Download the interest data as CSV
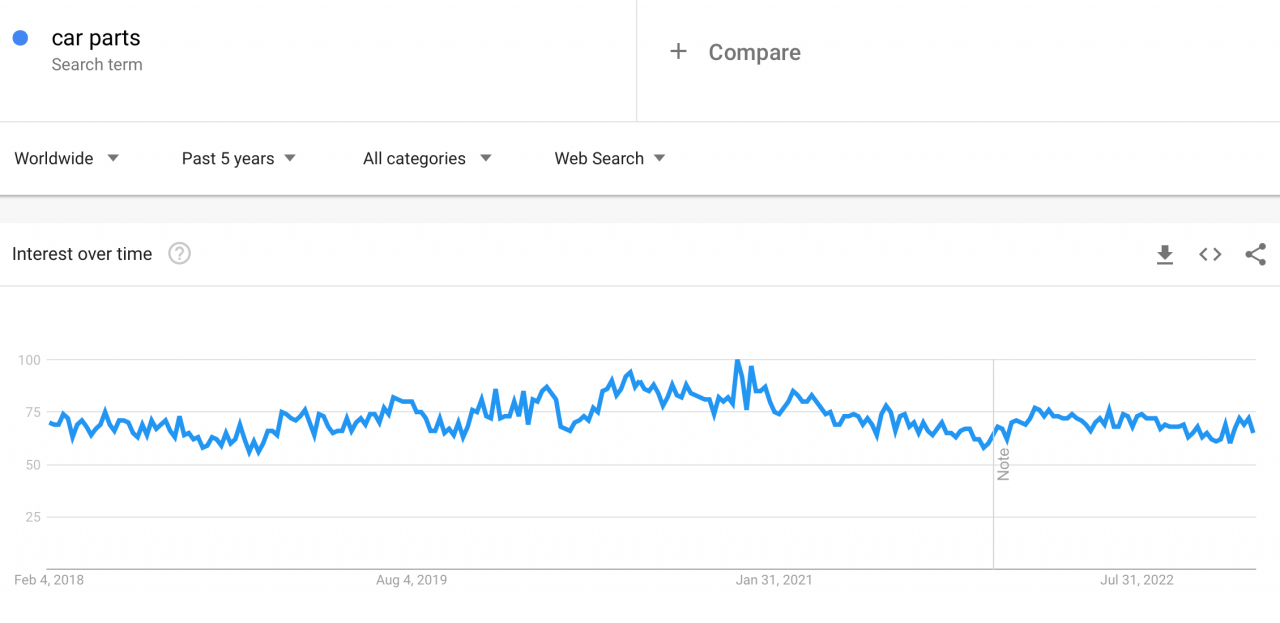The image size is (1280, 623). point(1164,254)
